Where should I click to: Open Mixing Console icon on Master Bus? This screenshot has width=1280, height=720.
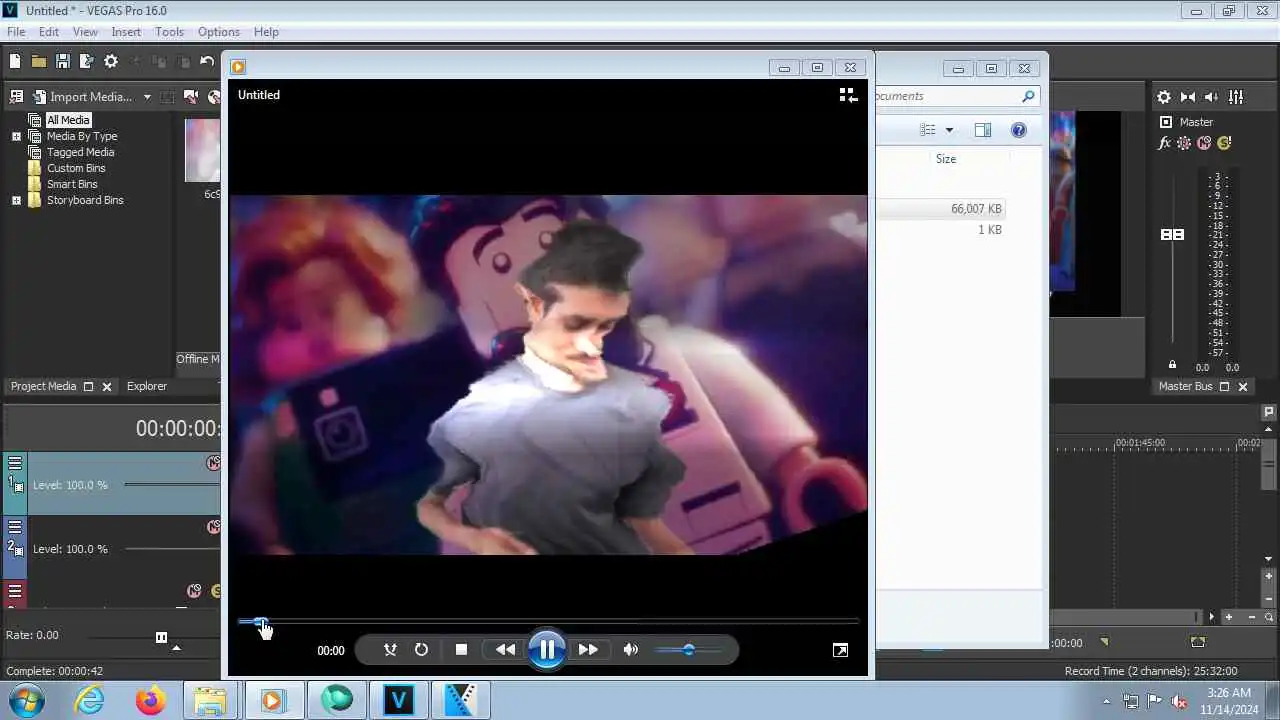1236,97
